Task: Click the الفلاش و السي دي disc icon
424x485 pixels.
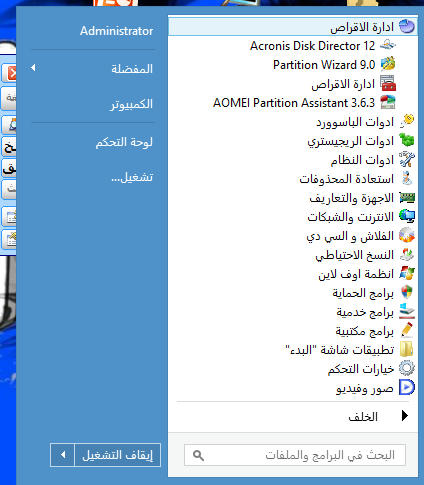Action: tap(407, 235)
